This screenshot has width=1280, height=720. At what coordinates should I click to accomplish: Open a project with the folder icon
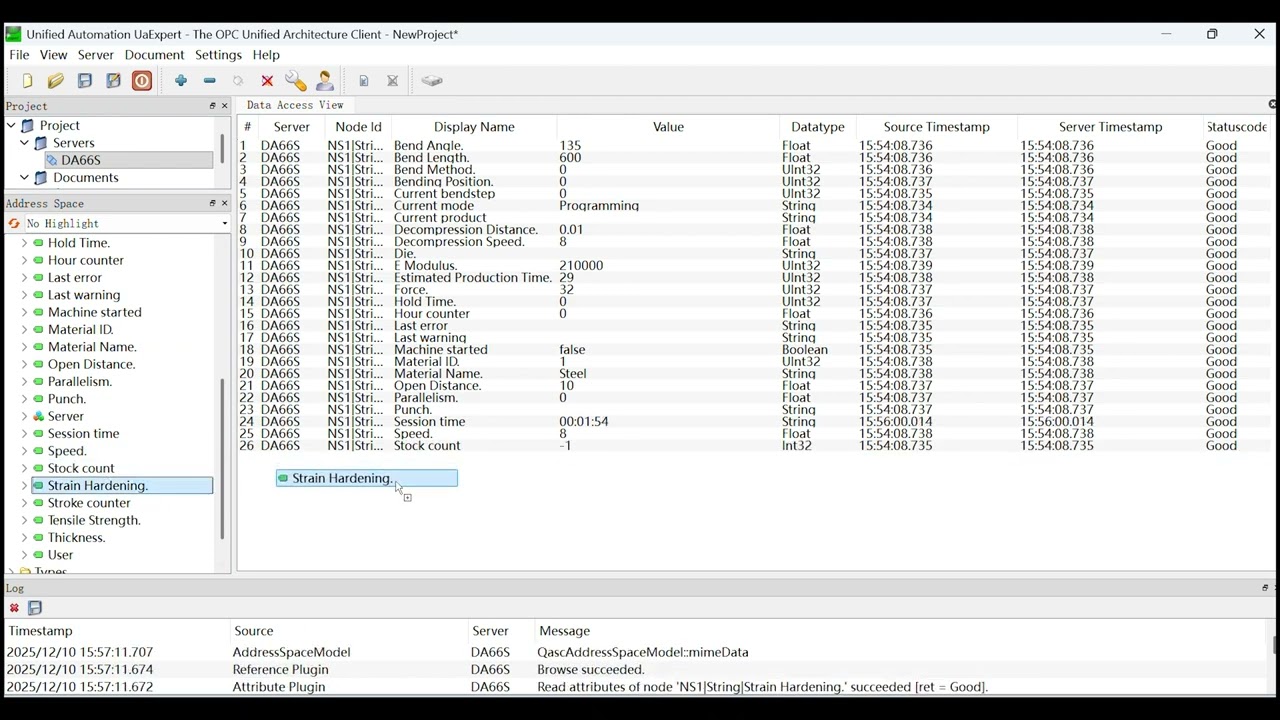coord(56,81)
